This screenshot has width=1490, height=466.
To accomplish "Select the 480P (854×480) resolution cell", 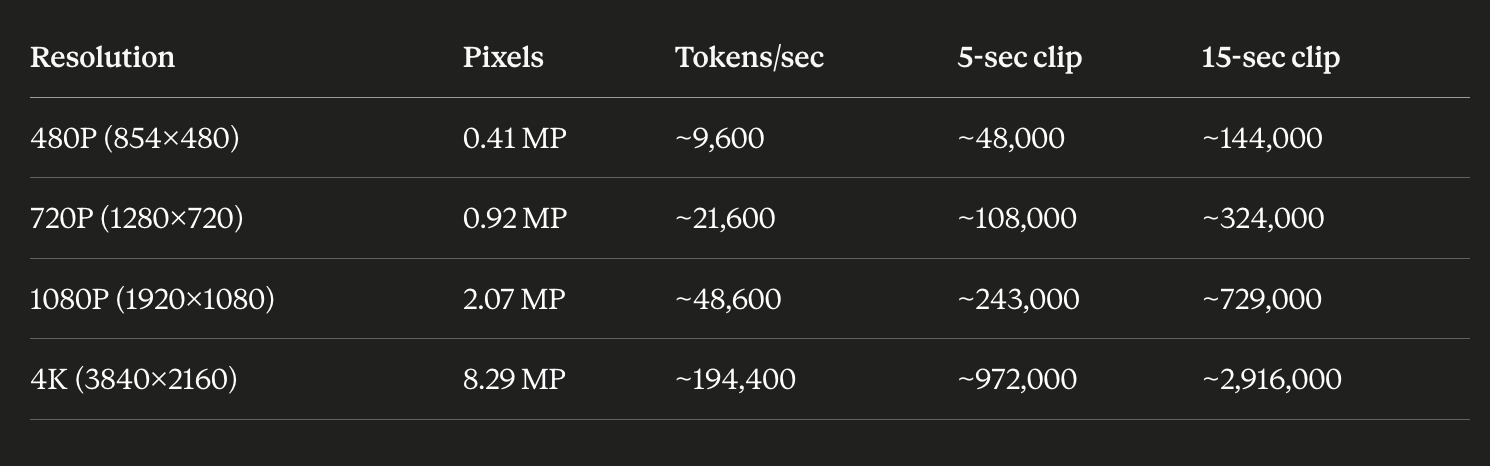I will (135, 138).
